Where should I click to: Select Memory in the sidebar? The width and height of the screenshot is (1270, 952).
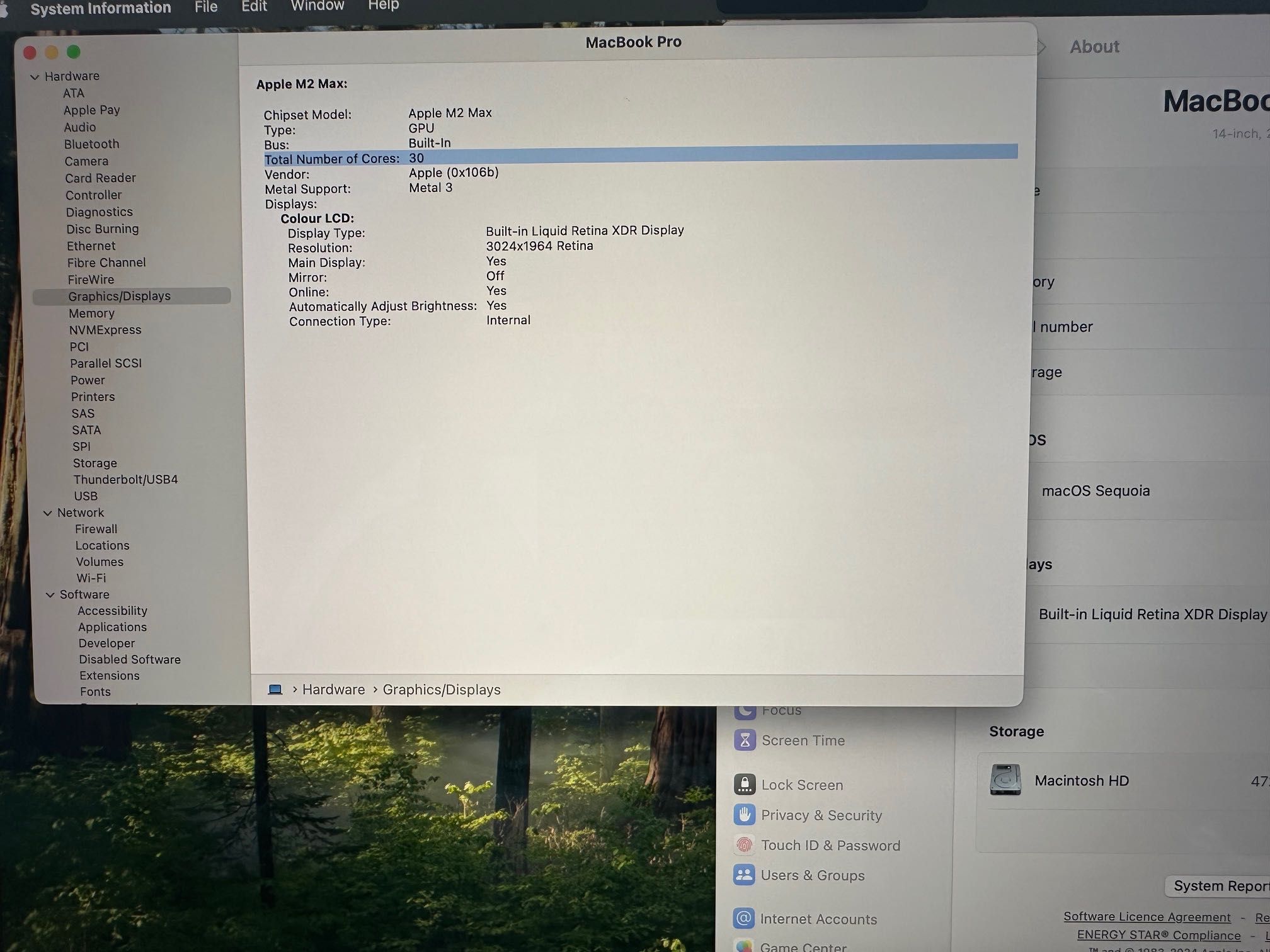(92, 314)
